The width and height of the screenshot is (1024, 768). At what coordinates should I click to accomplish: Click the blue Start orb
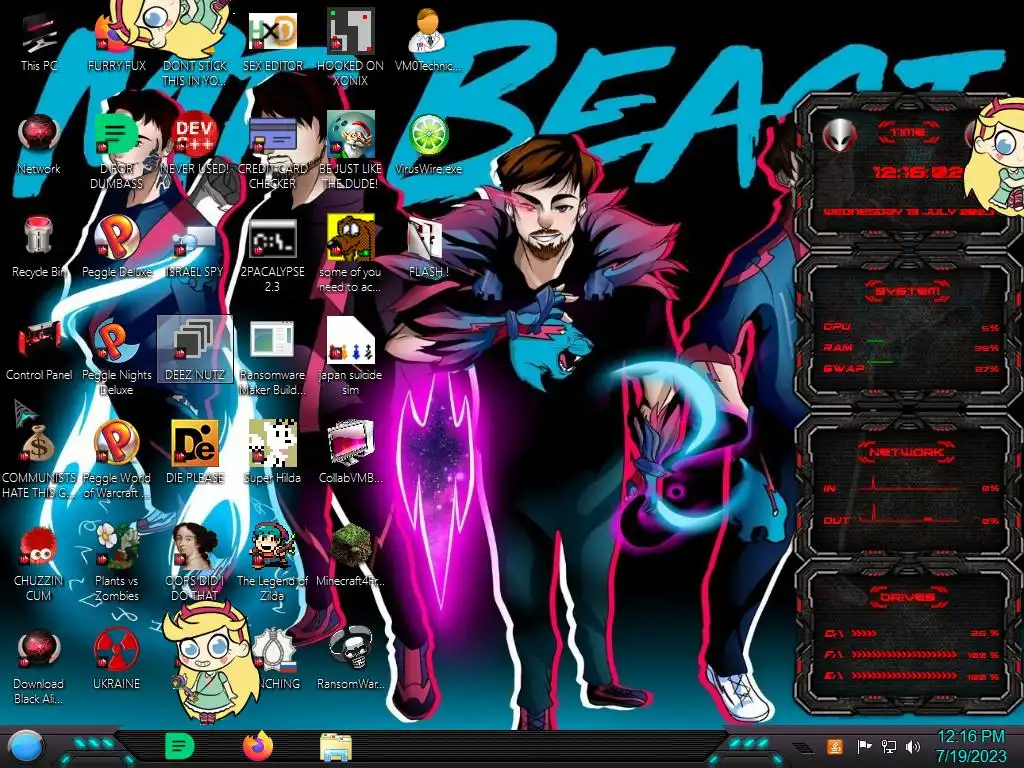pyautogui.click(x=25, y=747)
